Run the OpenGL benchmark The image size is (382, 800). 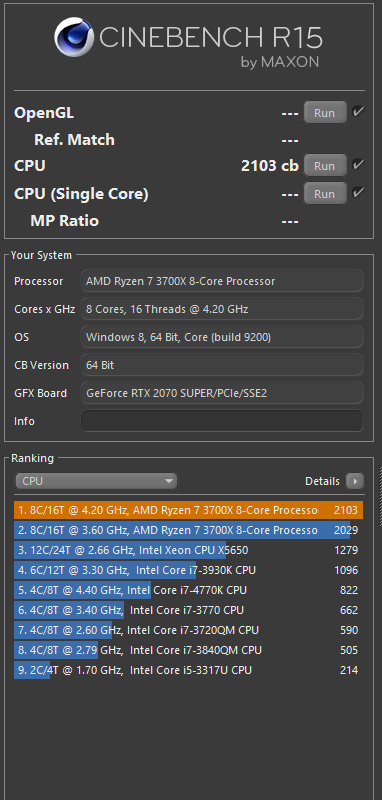coord(325,113)
